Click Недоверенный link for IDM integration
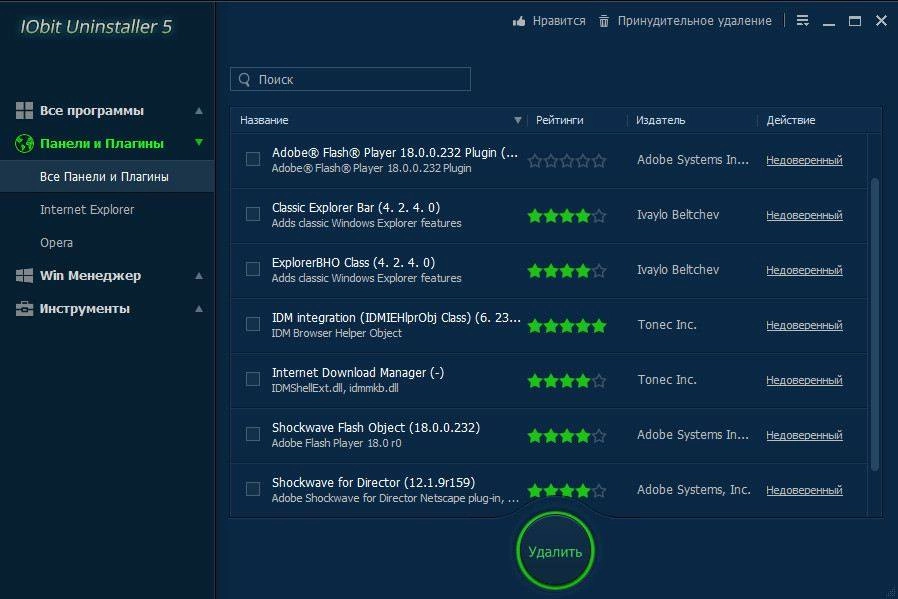This screenshot has height=599, width=898. [x=804, y=325]
